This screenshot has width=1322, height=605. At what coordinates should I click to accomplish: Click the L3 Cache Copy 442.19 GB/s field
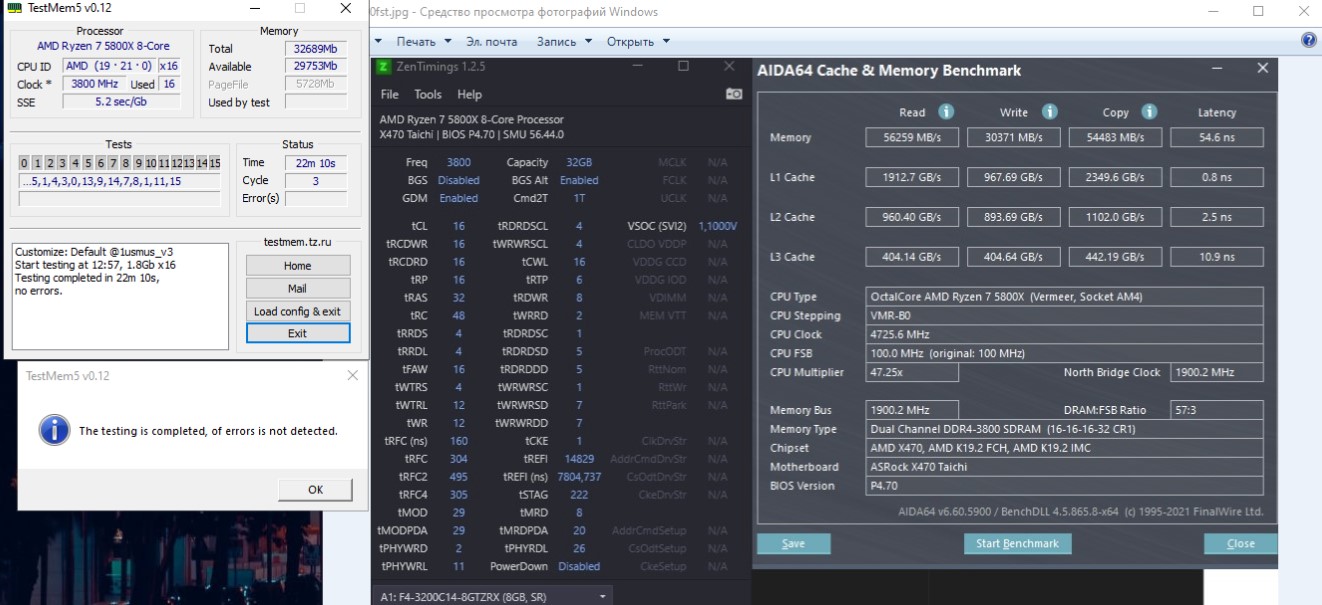click(x=1115, y=258)
